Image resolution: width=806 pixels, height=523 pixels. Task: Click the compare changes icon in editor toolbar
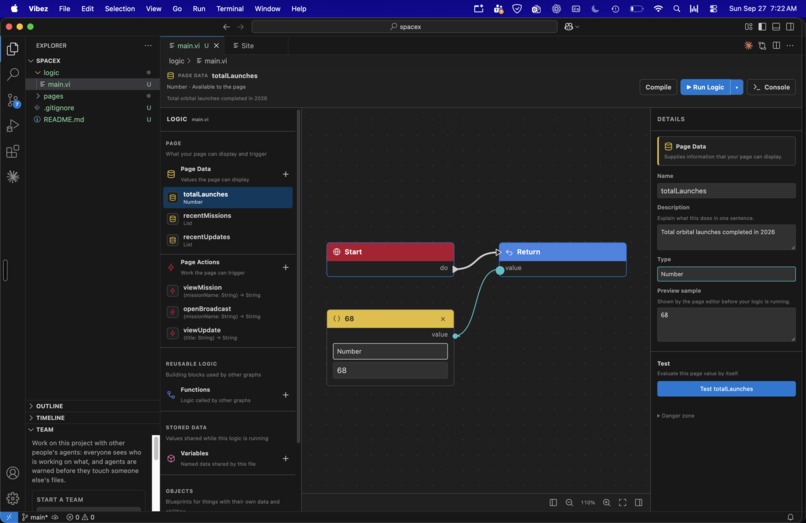pos(762,46)
